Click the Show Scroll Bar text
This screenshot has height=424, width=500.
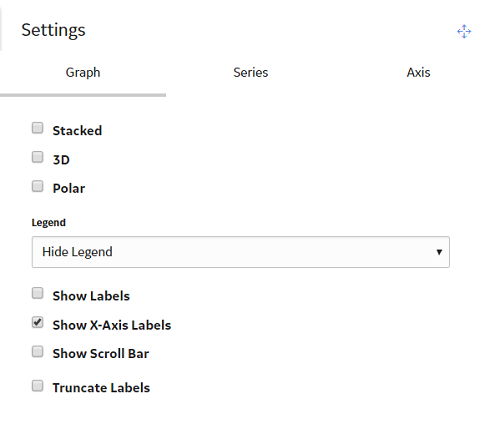(101, 354)
